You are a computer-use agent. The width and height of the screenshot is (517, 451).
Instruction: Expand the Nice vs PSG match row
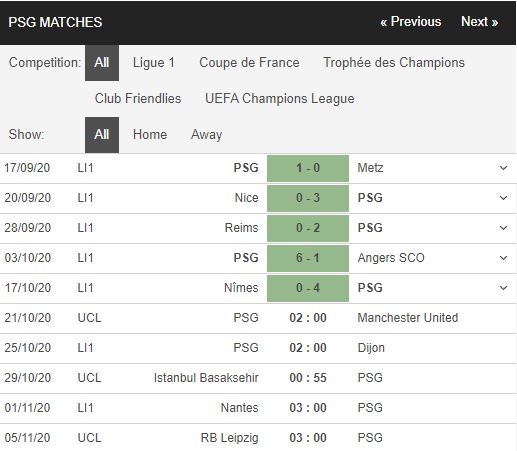point(503,198)
